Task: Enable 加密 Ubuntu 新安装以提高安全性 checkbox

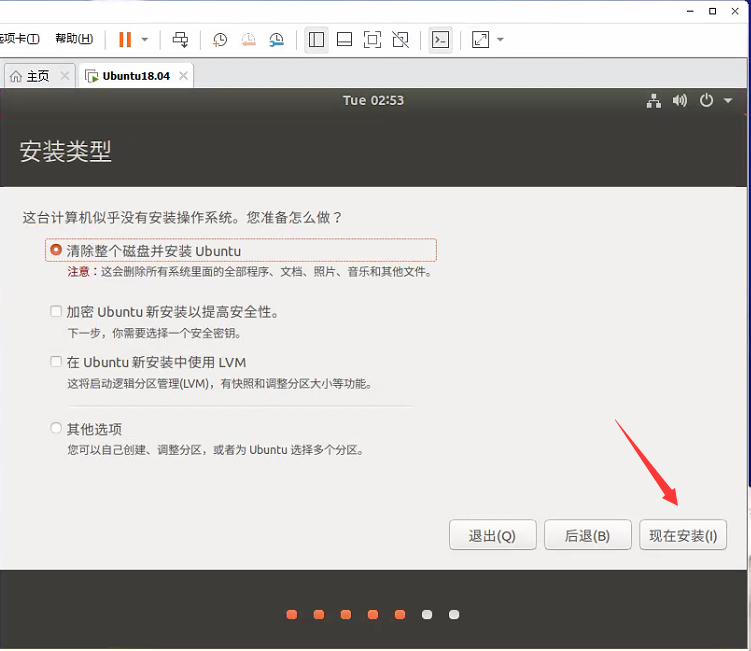Action: [56, 311]
